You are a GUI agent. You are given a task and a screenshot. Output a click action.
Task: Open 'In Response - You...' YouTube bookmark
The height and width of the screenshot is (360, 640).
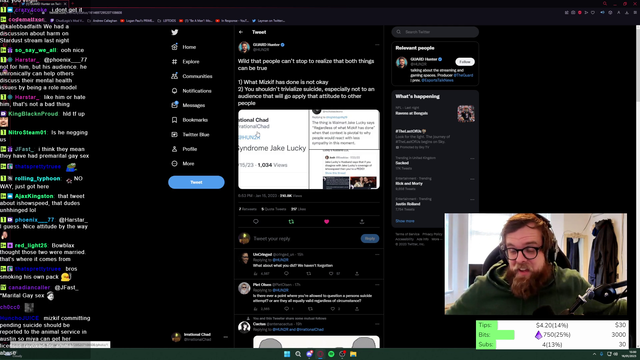[x=232, y=20]
